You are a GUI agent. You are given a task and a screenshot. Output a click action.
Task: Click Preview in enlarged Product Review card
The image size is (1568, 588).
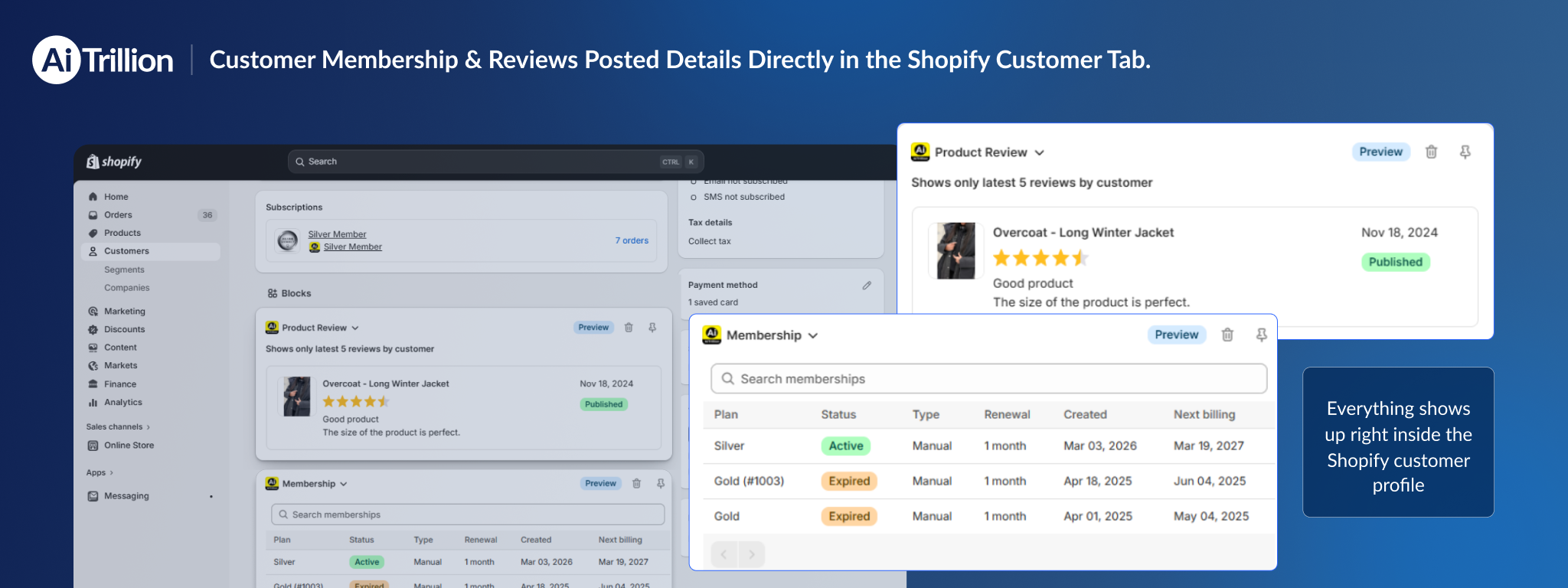[1380, 152]
